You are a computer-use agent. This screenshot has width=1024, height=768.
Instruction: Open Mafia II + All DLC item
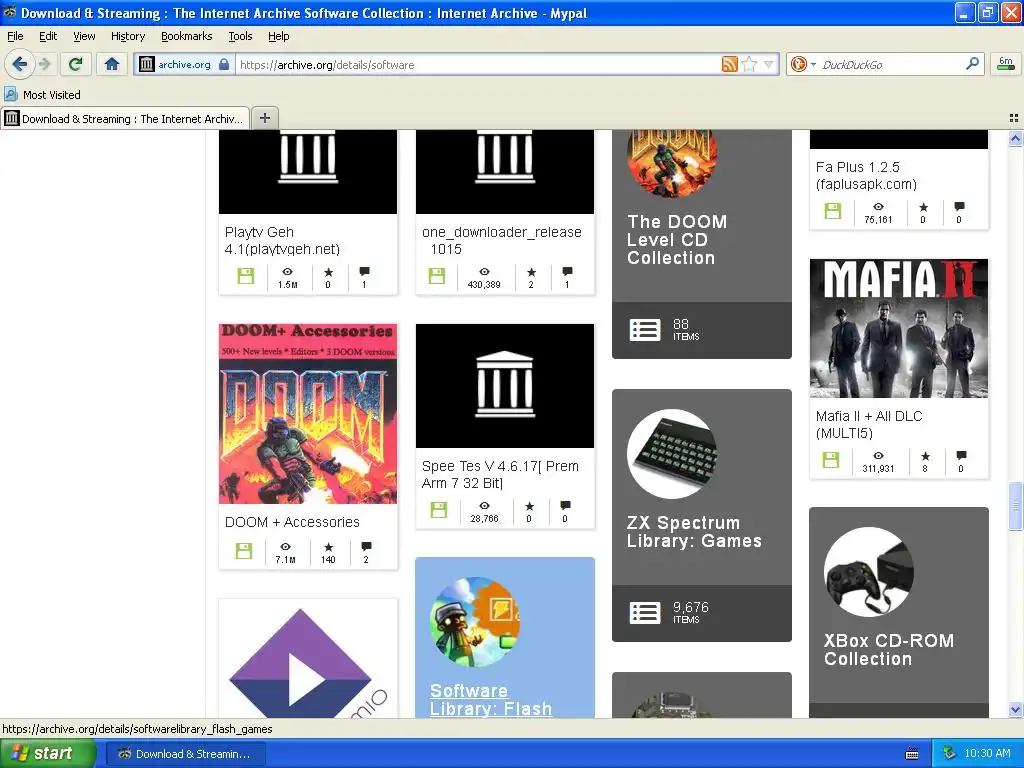[869, 424]
